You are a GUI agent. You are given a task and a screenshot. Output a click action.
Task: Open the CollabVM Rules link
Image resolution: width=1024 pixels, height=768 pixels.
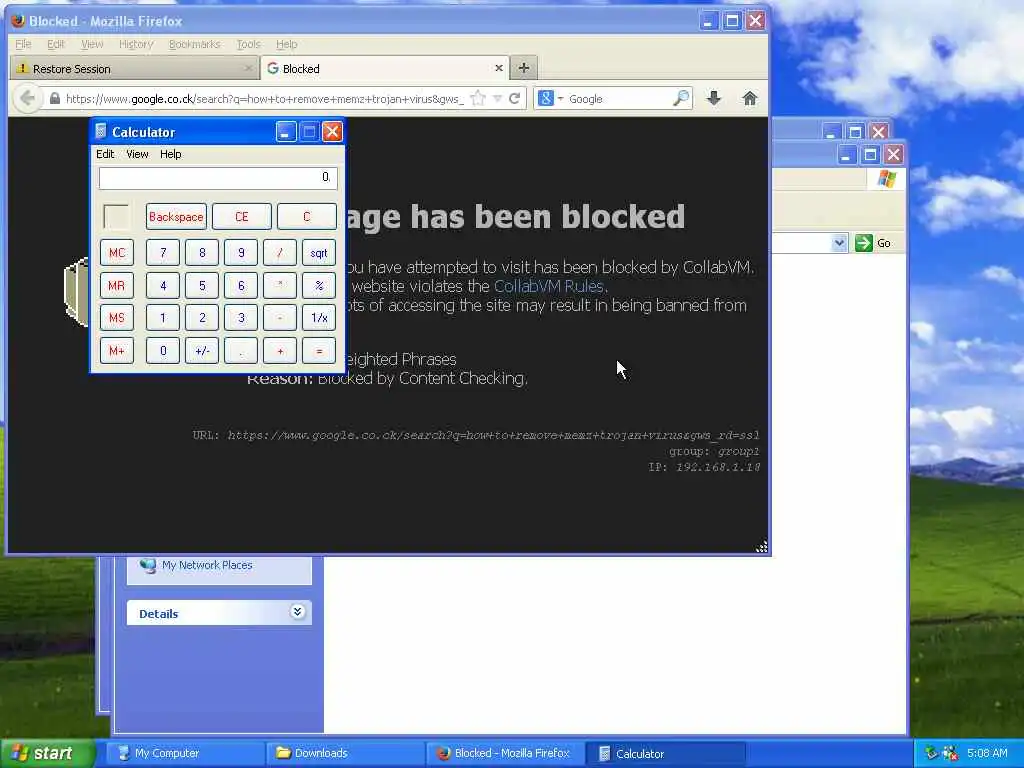(x=549, y=286)
